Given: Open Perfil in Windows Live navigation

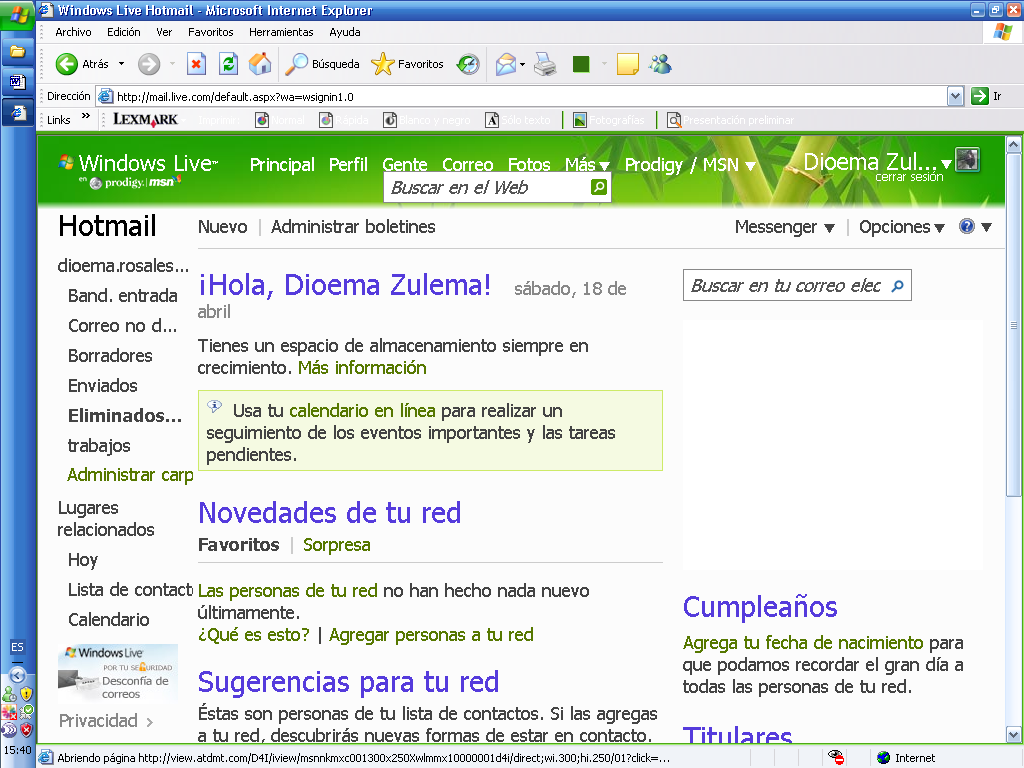Looking at the screenshot, I should coord(348,165).
